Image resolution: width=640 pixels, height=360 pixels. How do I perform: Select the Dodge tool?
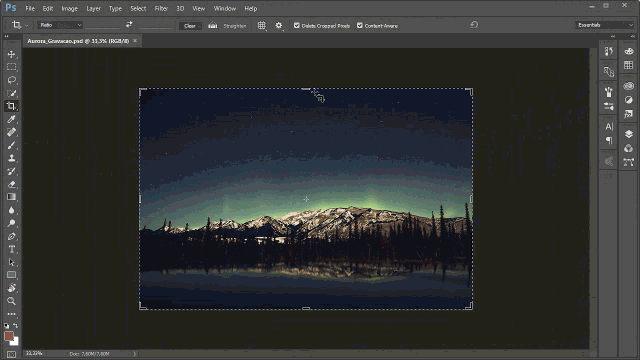pos(11,223)
